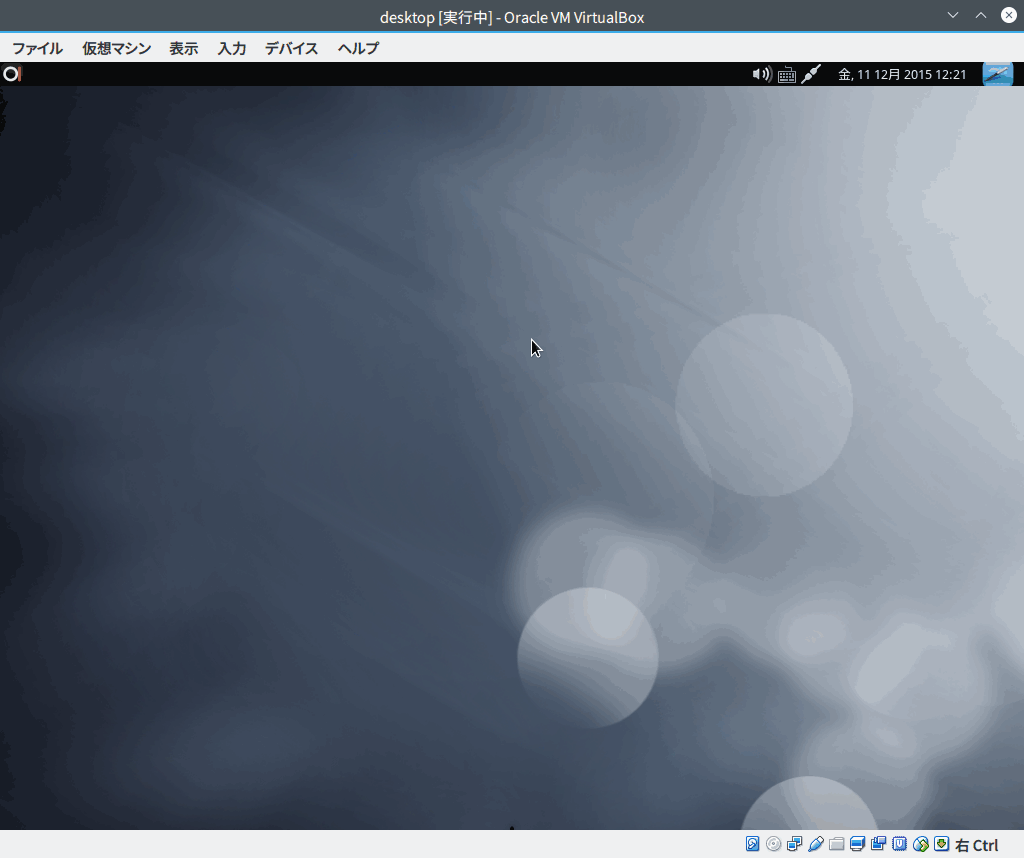The image size is (1024, 858).
Task: Click the USB devices status icon
Action: click(x=815, y=844)
